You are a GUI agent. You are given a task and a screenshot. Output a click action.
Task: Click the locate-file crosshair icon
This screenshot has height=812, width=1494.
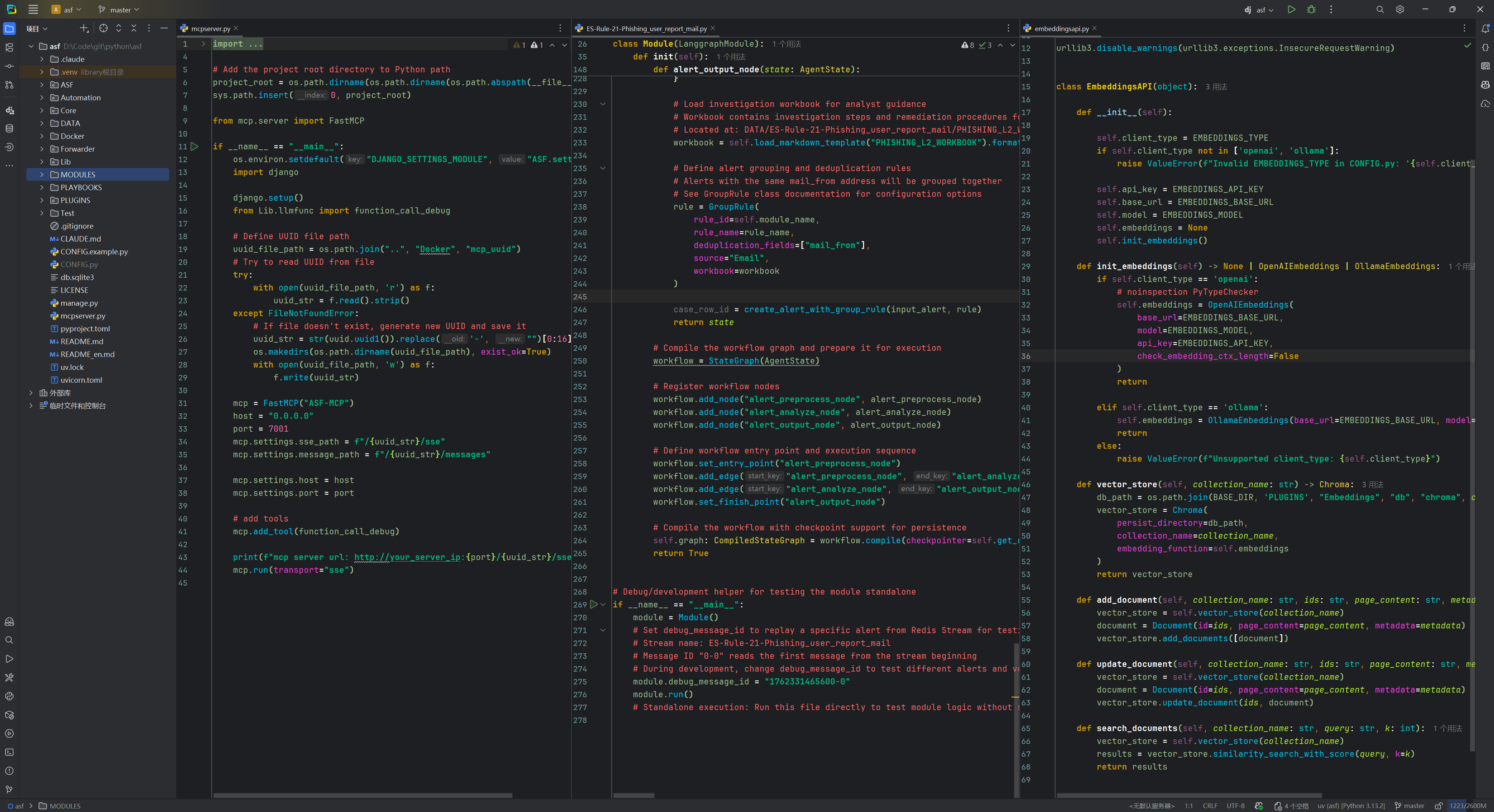103,28
